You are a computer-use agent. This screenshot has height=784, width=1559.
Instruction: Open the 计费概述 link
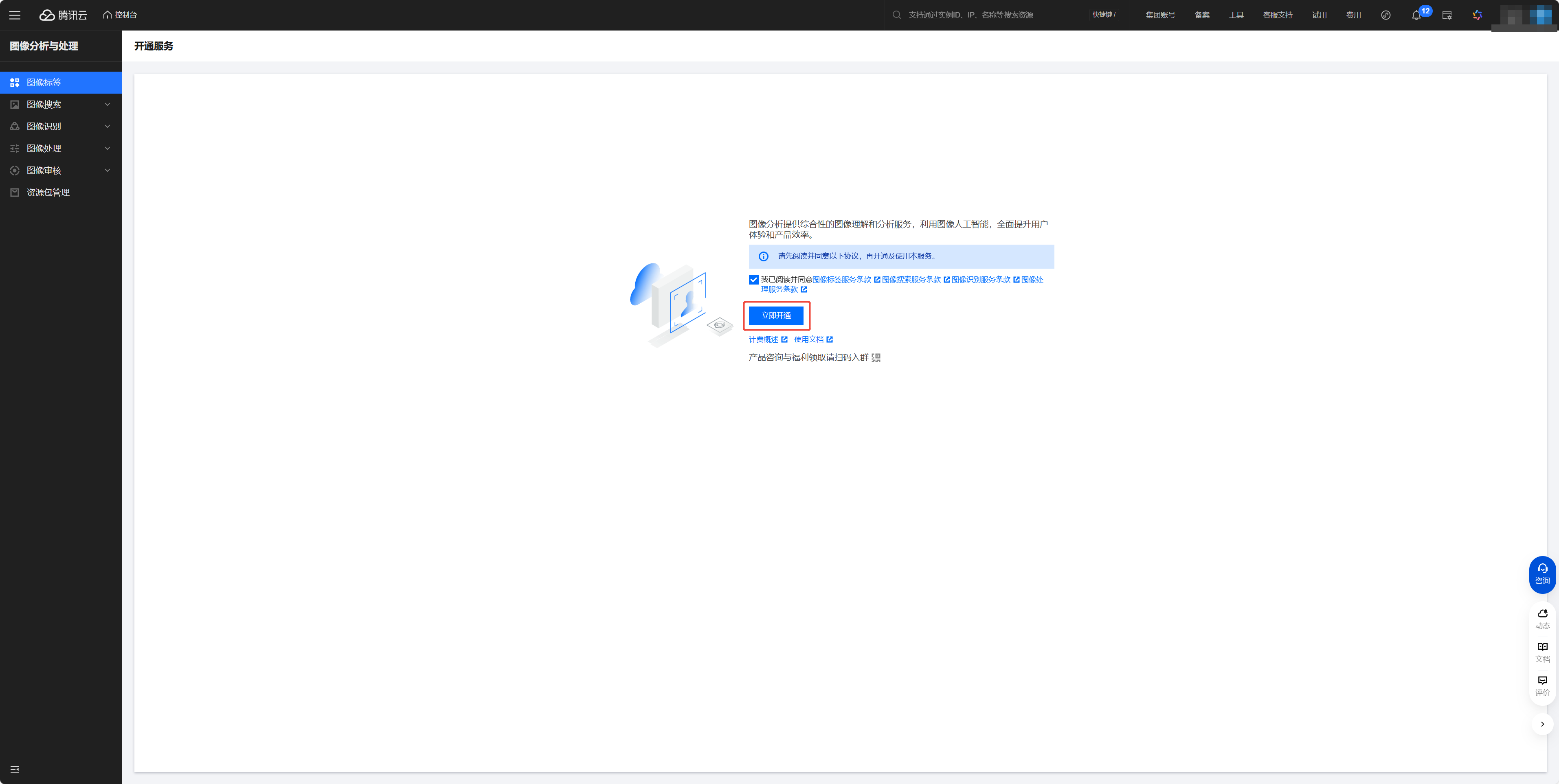tap(764, 339)
